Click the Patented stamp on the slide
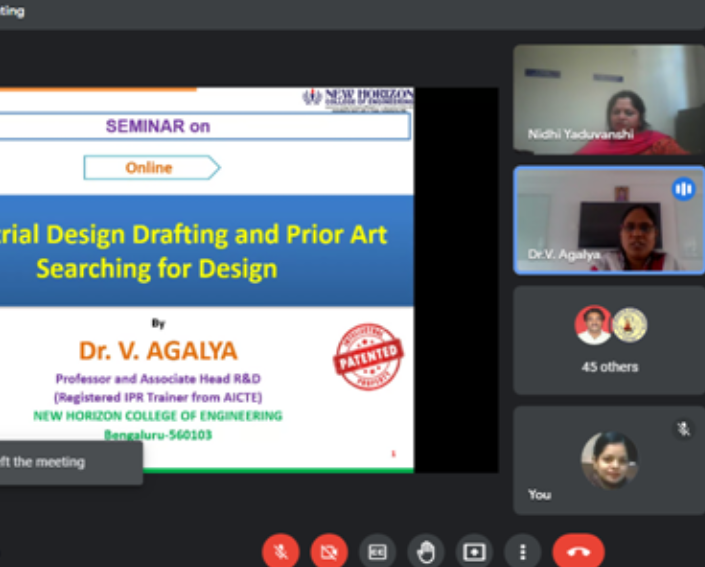 (x=368, y=357)
